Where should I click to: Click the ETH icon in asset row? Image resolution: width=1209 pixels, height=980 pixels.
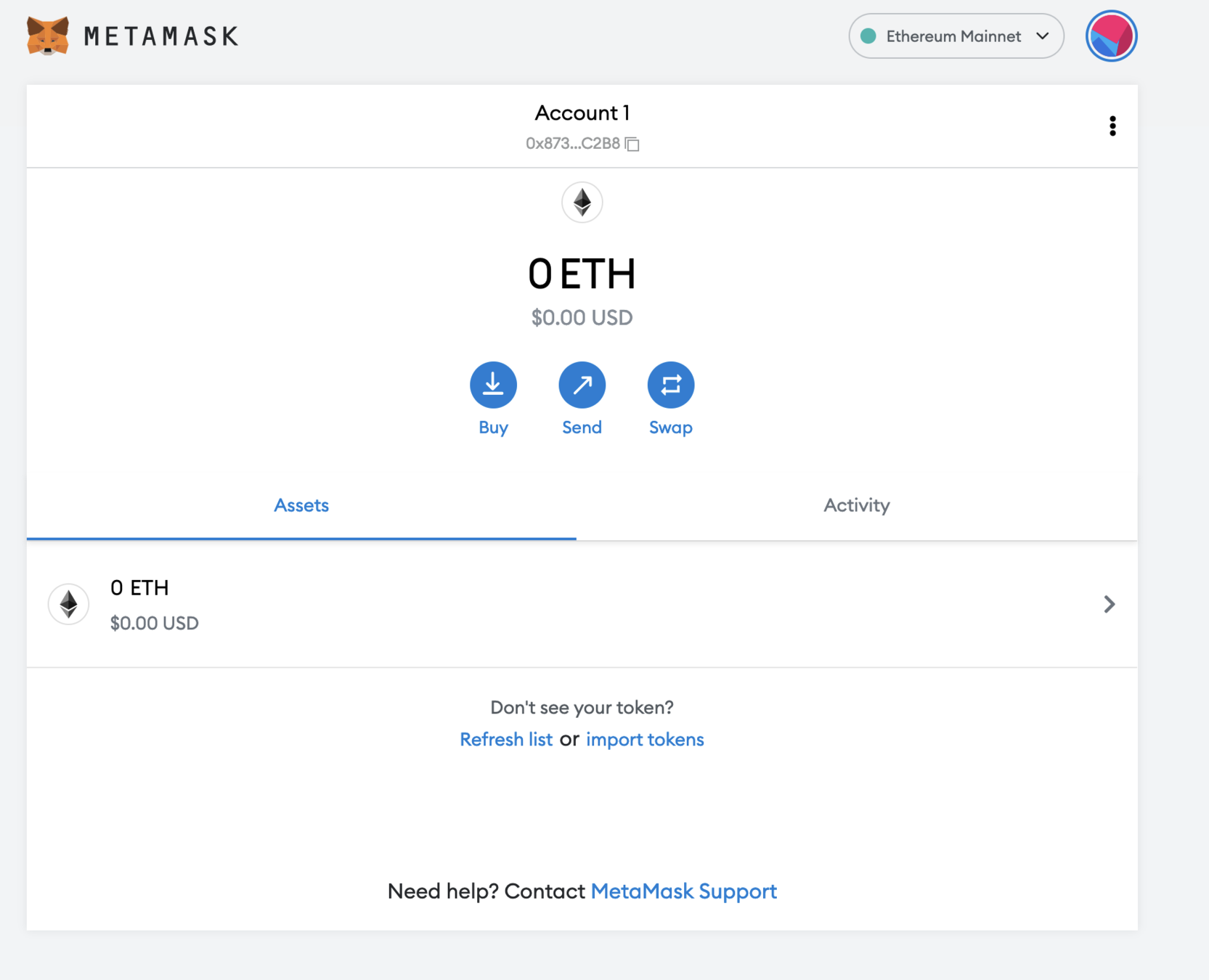pyautogui.click(x=69, y=604)
